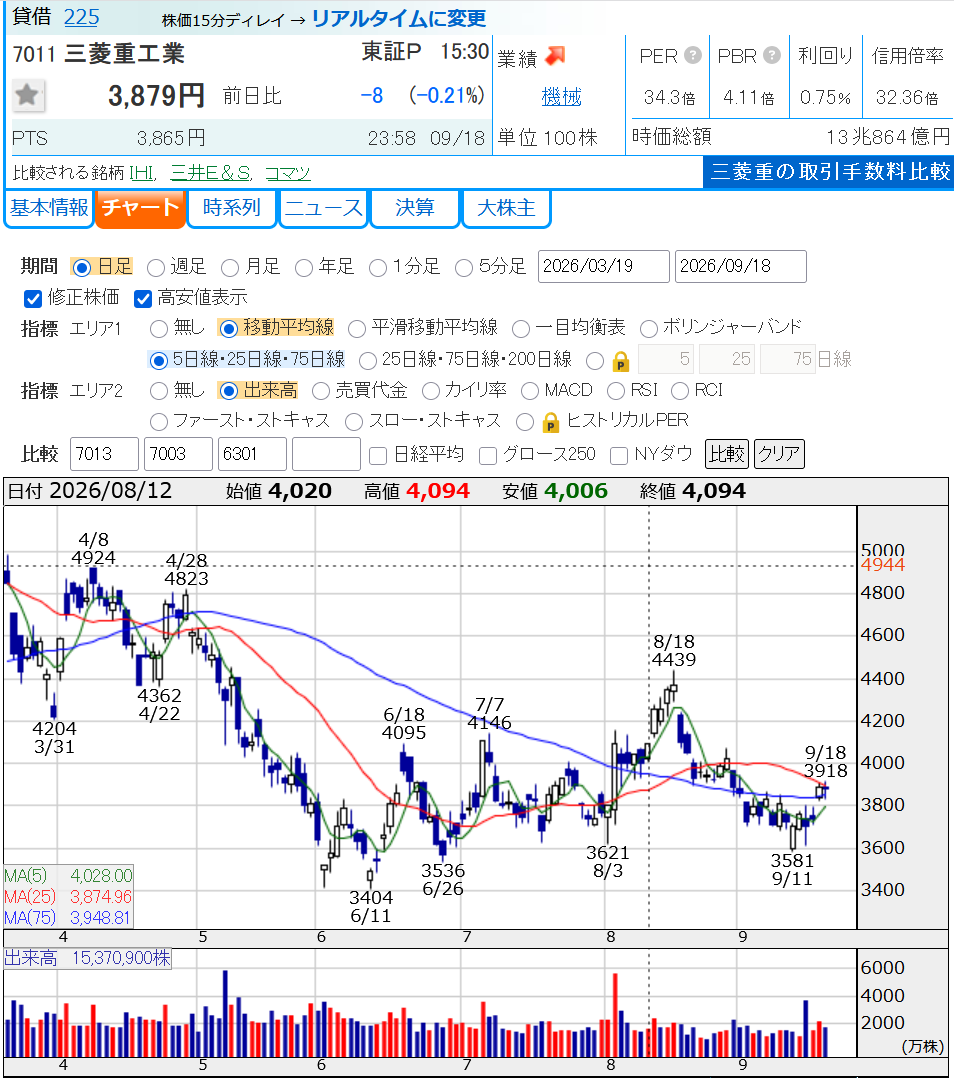
Task: Choose 25日線・75日線・200日線 option
Action: (x=368, y=360)
